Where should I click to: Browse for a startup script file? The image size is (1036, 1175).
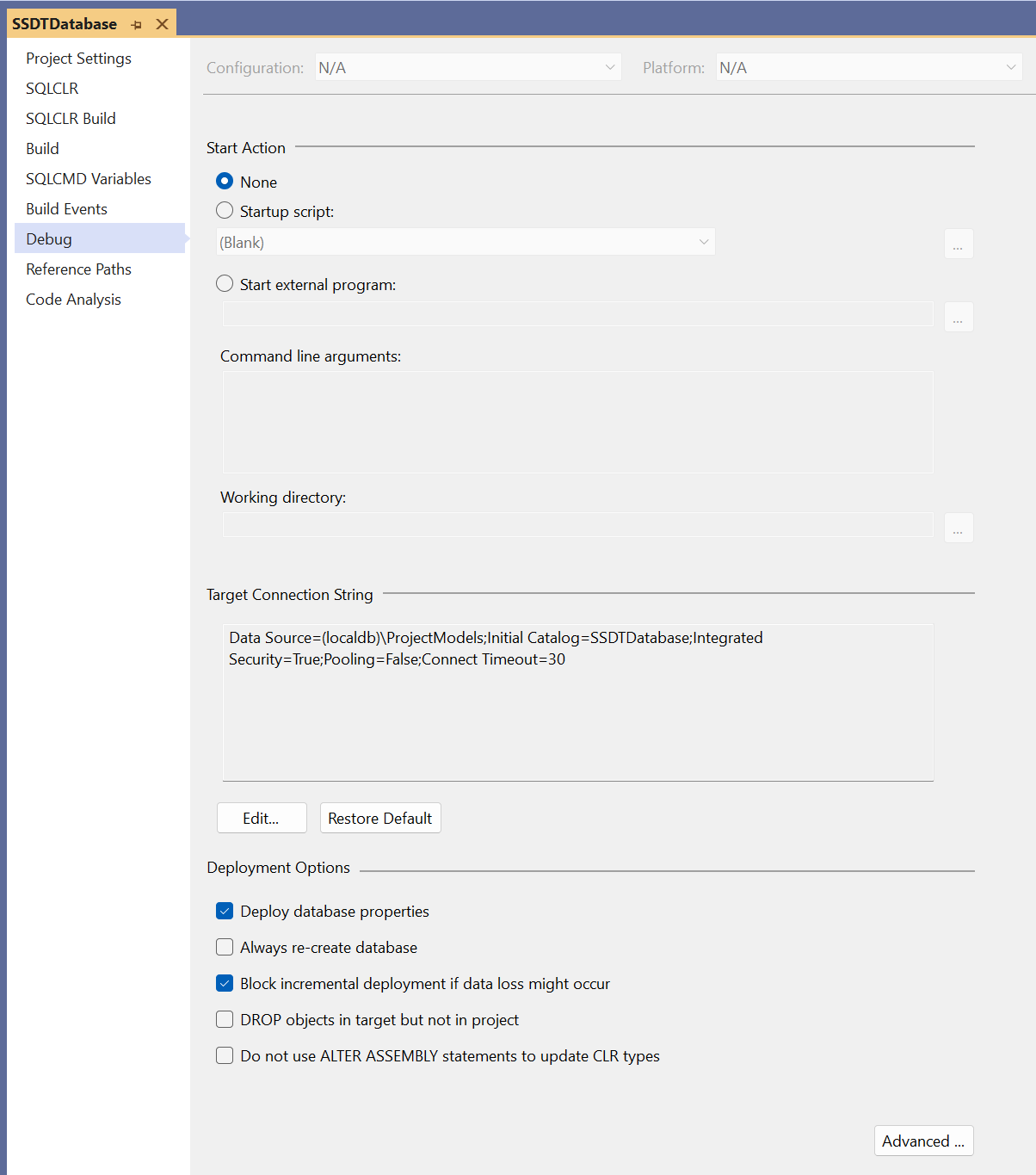pos(959,244)
